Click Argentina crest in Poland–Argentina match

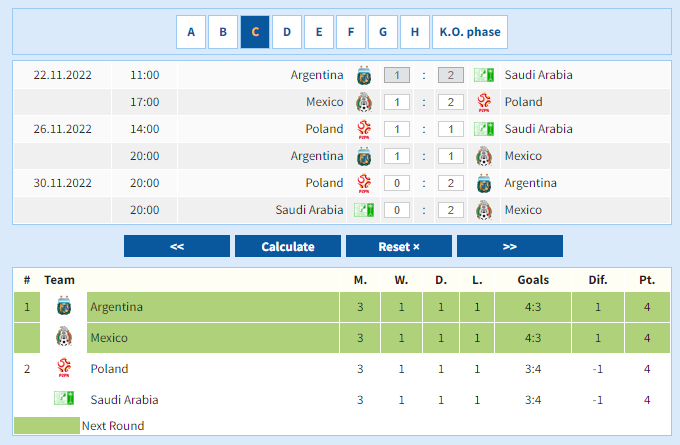click(x=484, y=183)
